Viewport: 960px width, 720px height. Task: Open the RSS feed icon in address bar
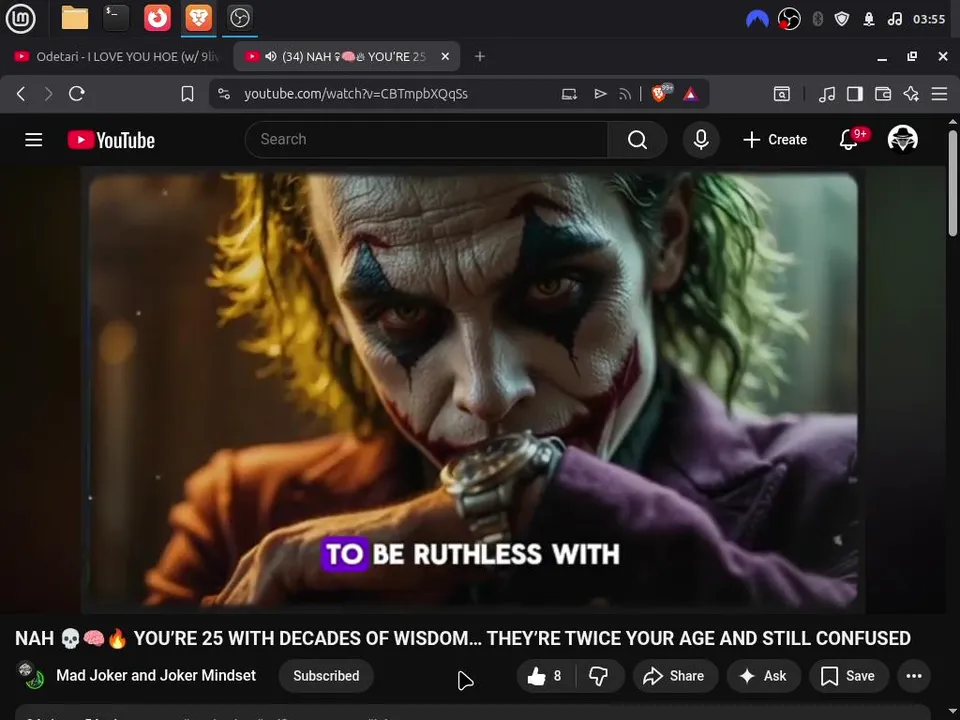pyautogui.click(x=625, y=94)
